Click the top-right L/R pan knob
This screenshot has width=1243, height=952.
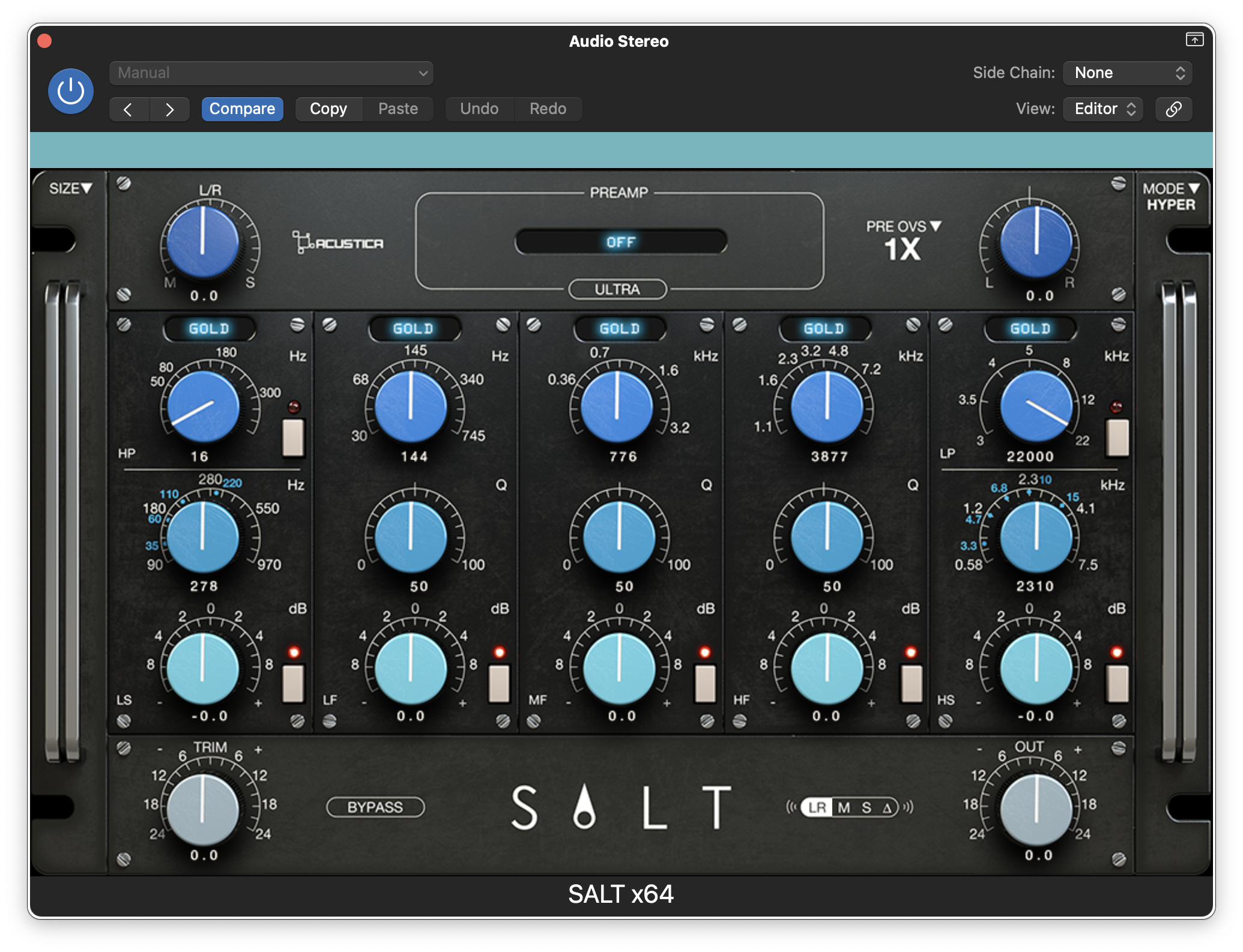pyautogui.click(x=1036, y=242)
